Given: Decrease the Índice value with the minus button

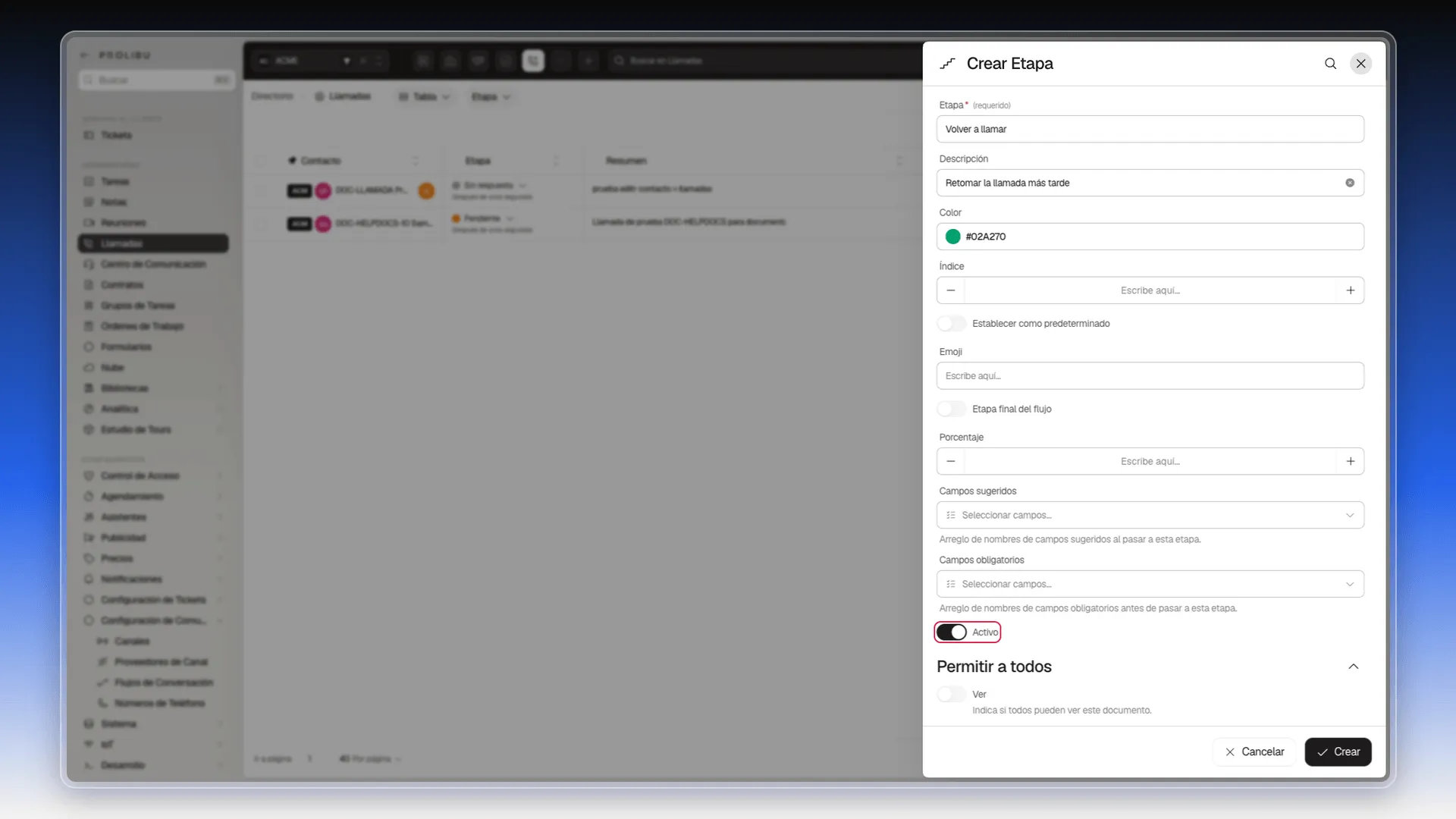Looking at the screenshot, I should tap(951, 290).
